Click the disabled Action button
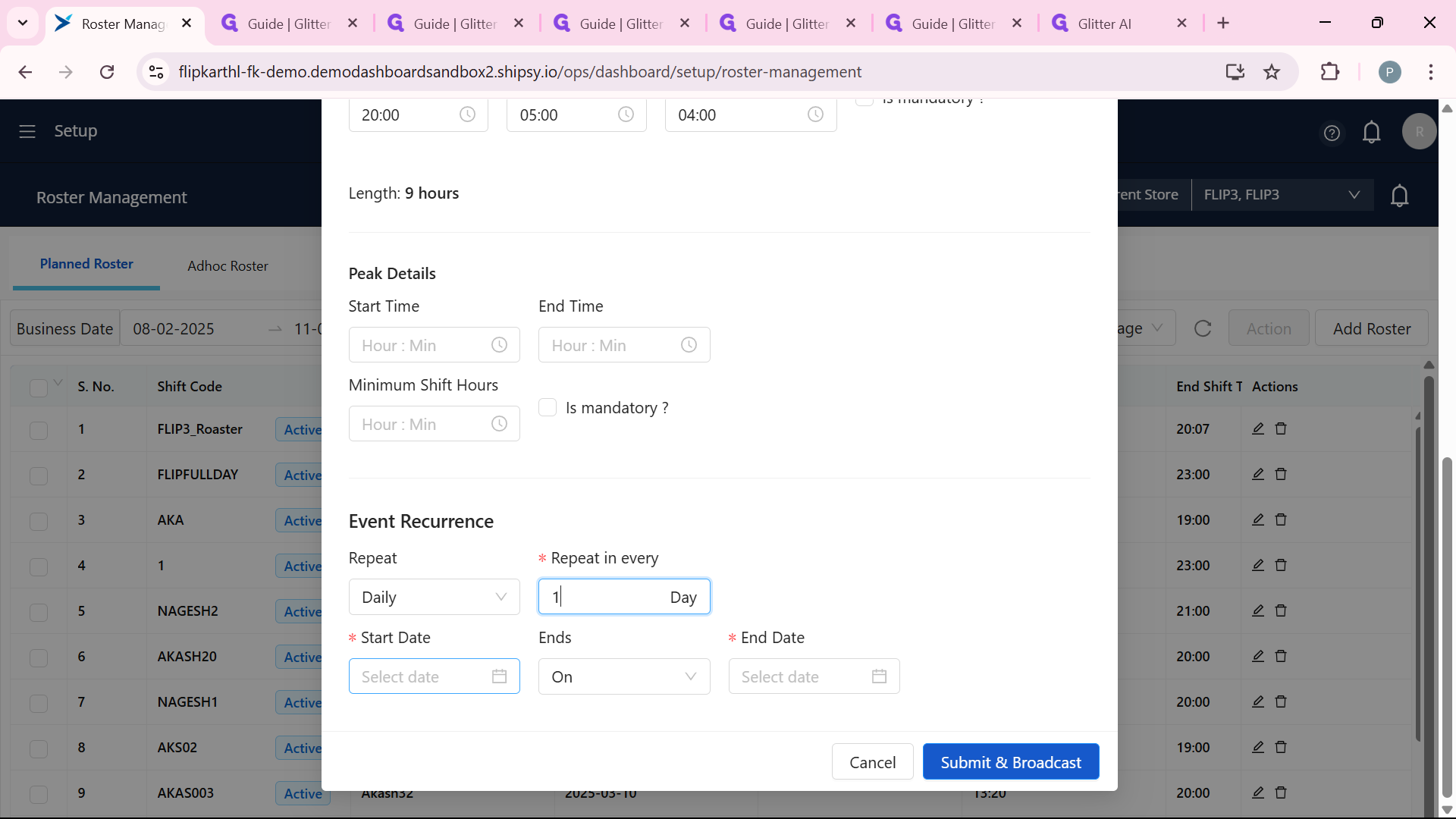The width and height of the screenshot is (1456, 819). click(1269, 328)
